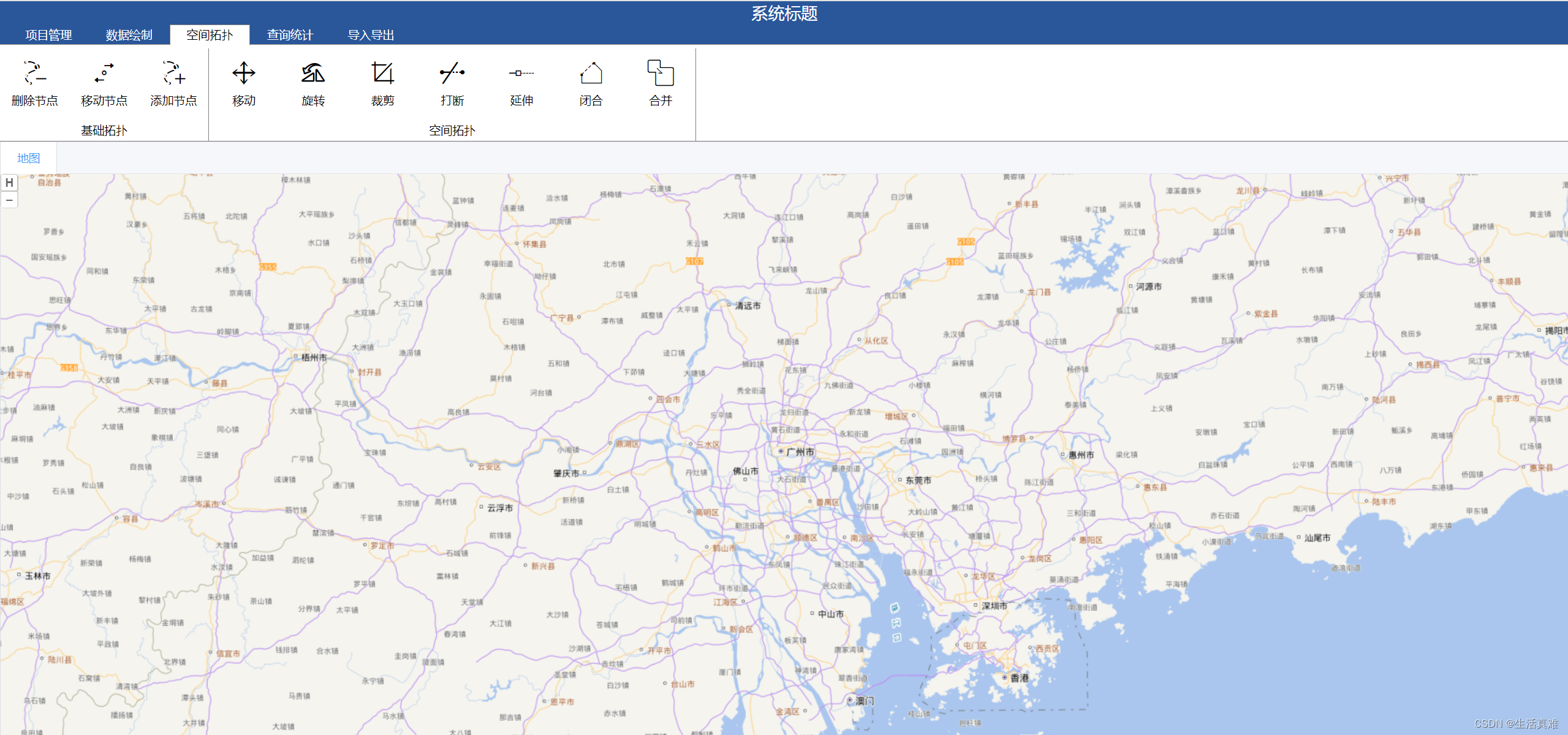The image size is (1568, 735).
Task: Switch to the 查询统计 tab
Action: pos(289,35)
